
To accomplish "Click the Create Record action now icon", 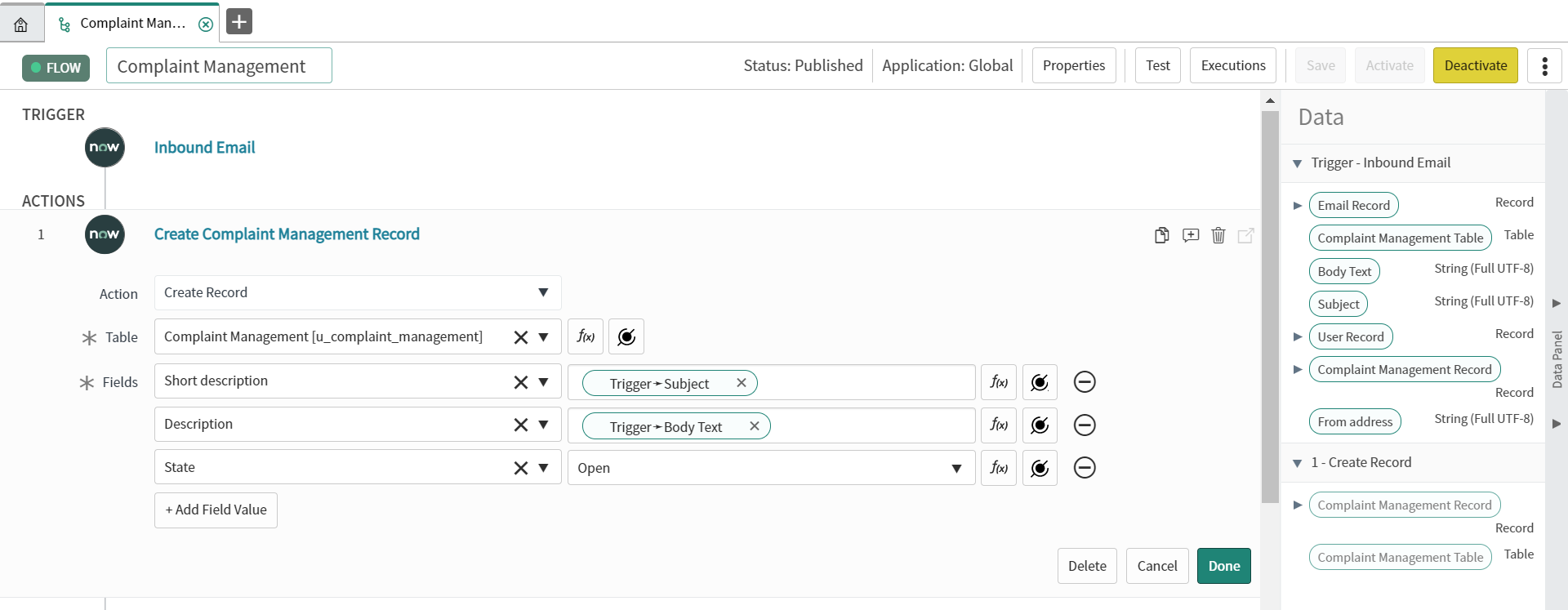I will 105,234.
